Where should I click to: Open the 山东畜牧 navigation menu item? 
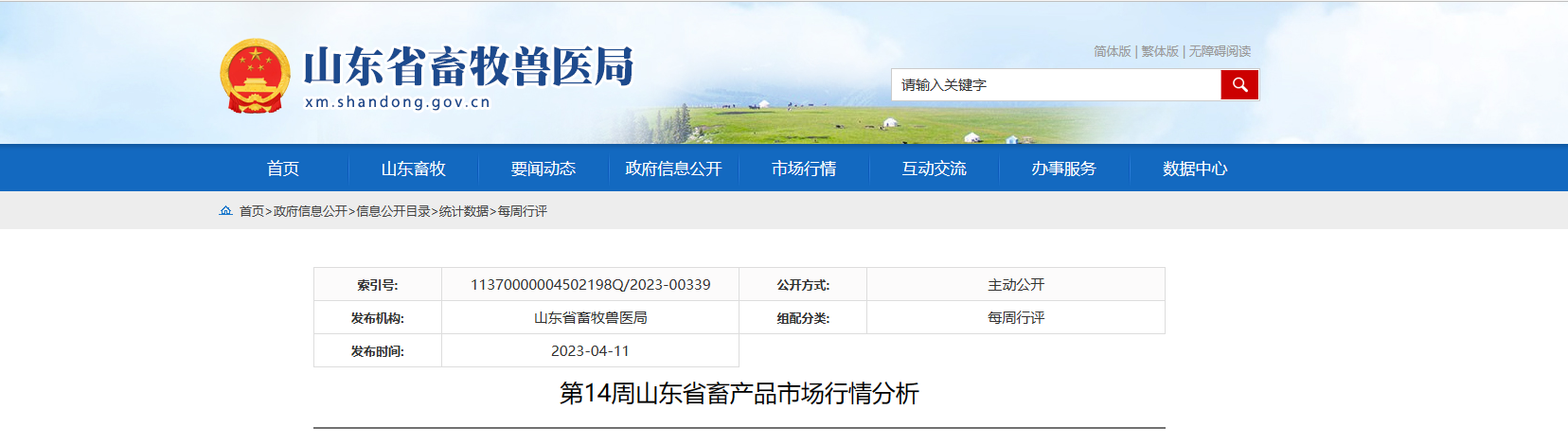pyautogui.click(x=413, y=169)
